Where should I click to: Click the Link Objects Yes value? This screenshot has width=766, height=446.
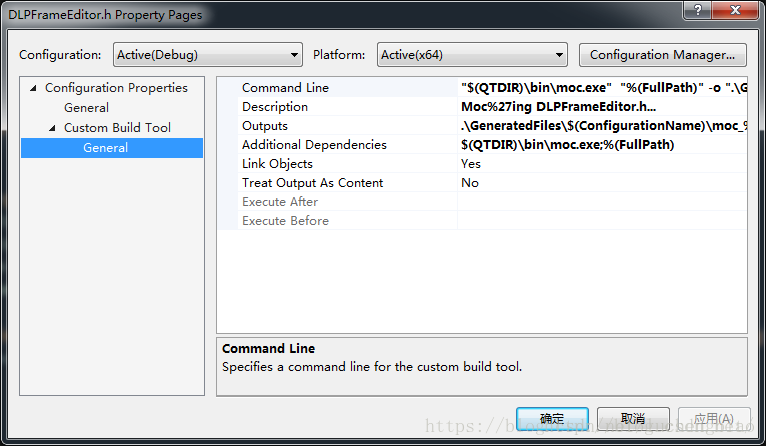[x=470, y=164]
